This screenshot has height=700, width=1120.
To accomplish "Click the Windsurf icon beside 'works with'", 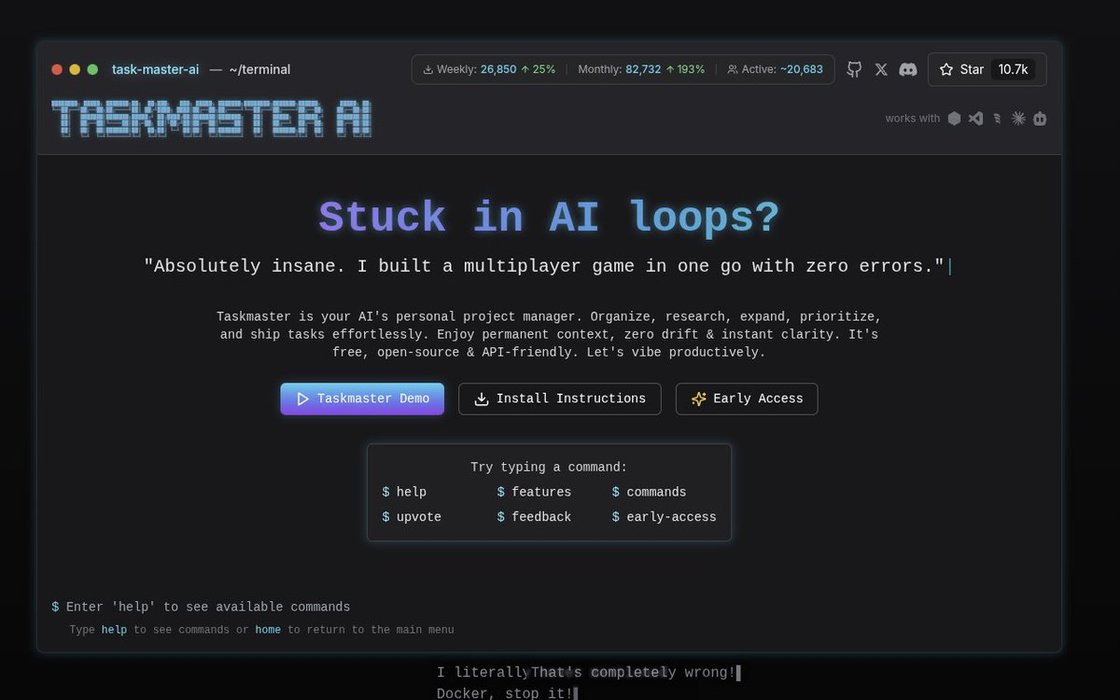I will coord(997,119).
